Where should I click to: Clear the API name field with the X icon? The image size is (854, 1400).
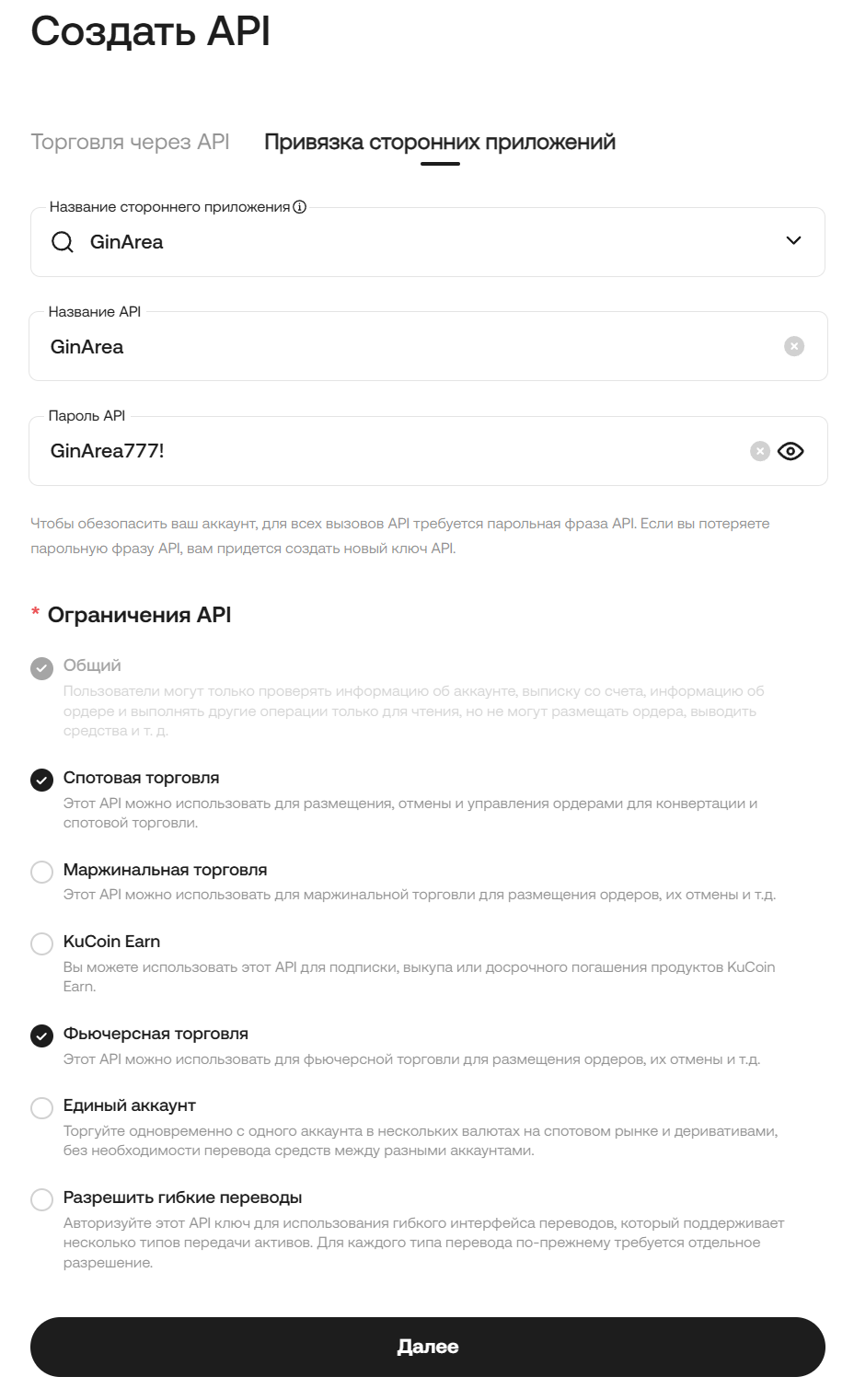pos(794,346)
